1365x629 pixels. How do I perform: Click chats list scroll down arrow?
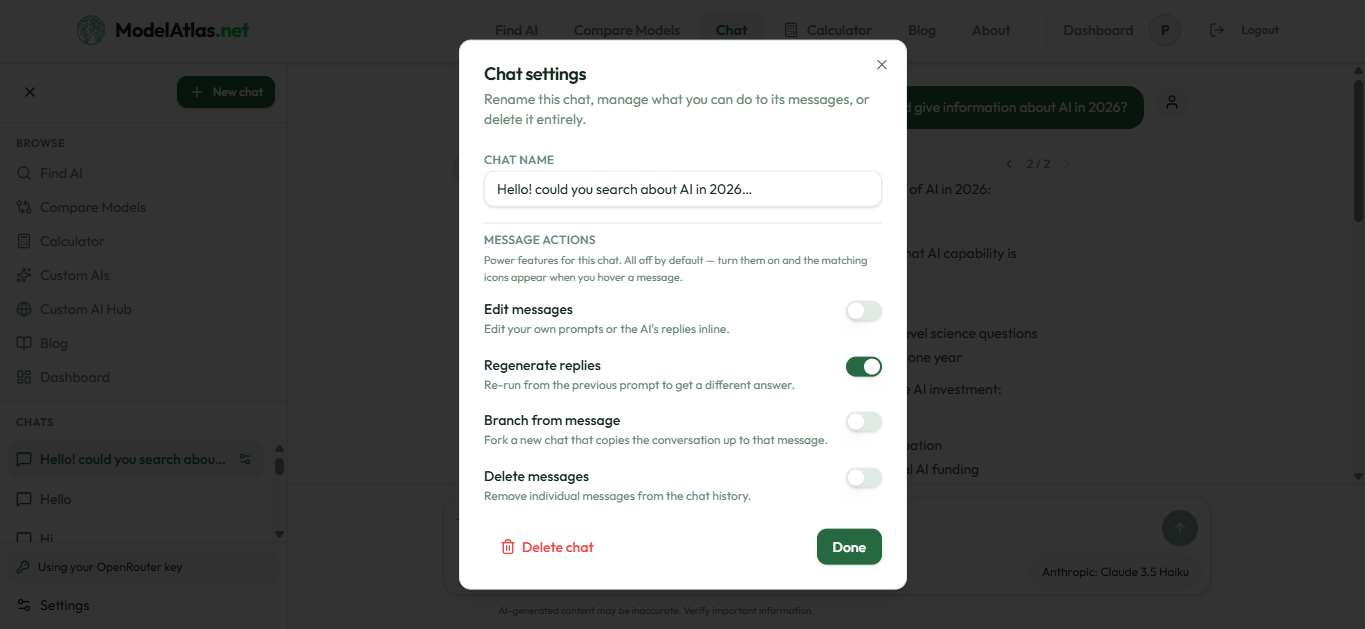tap(279, 535)
